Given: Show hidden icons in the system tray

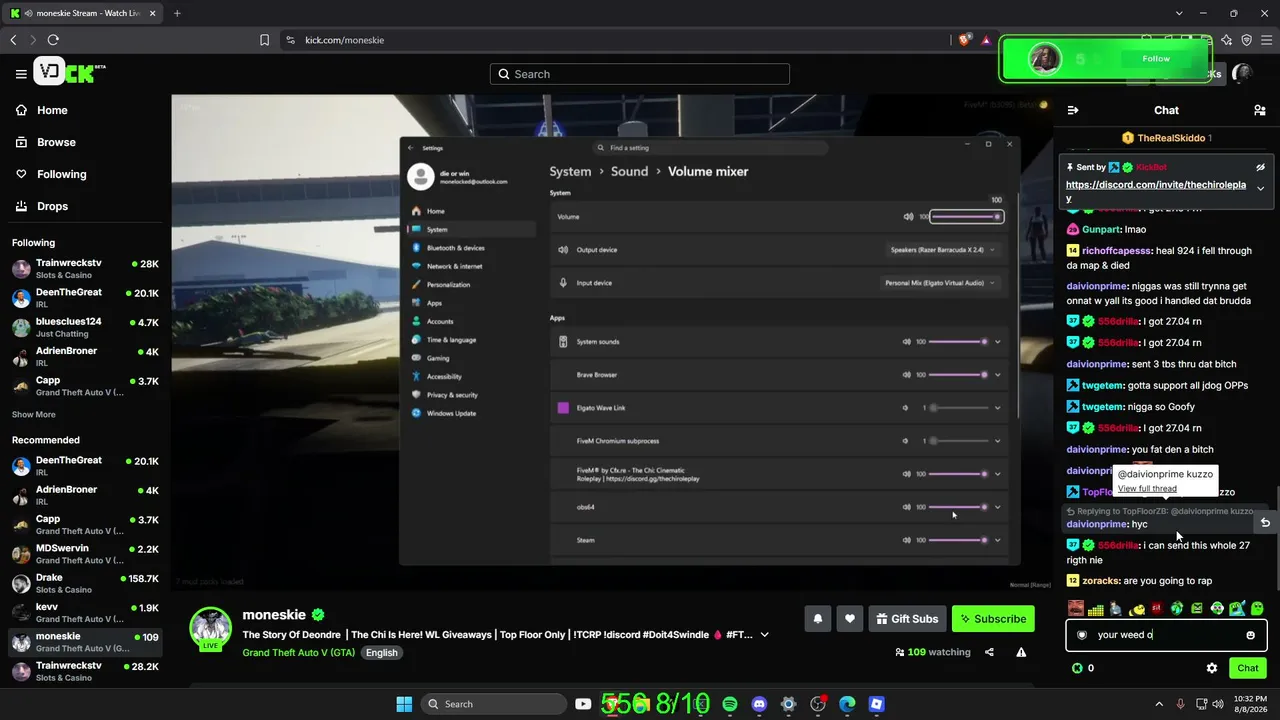Looking at the screenshot, I should coord(1159,704).
